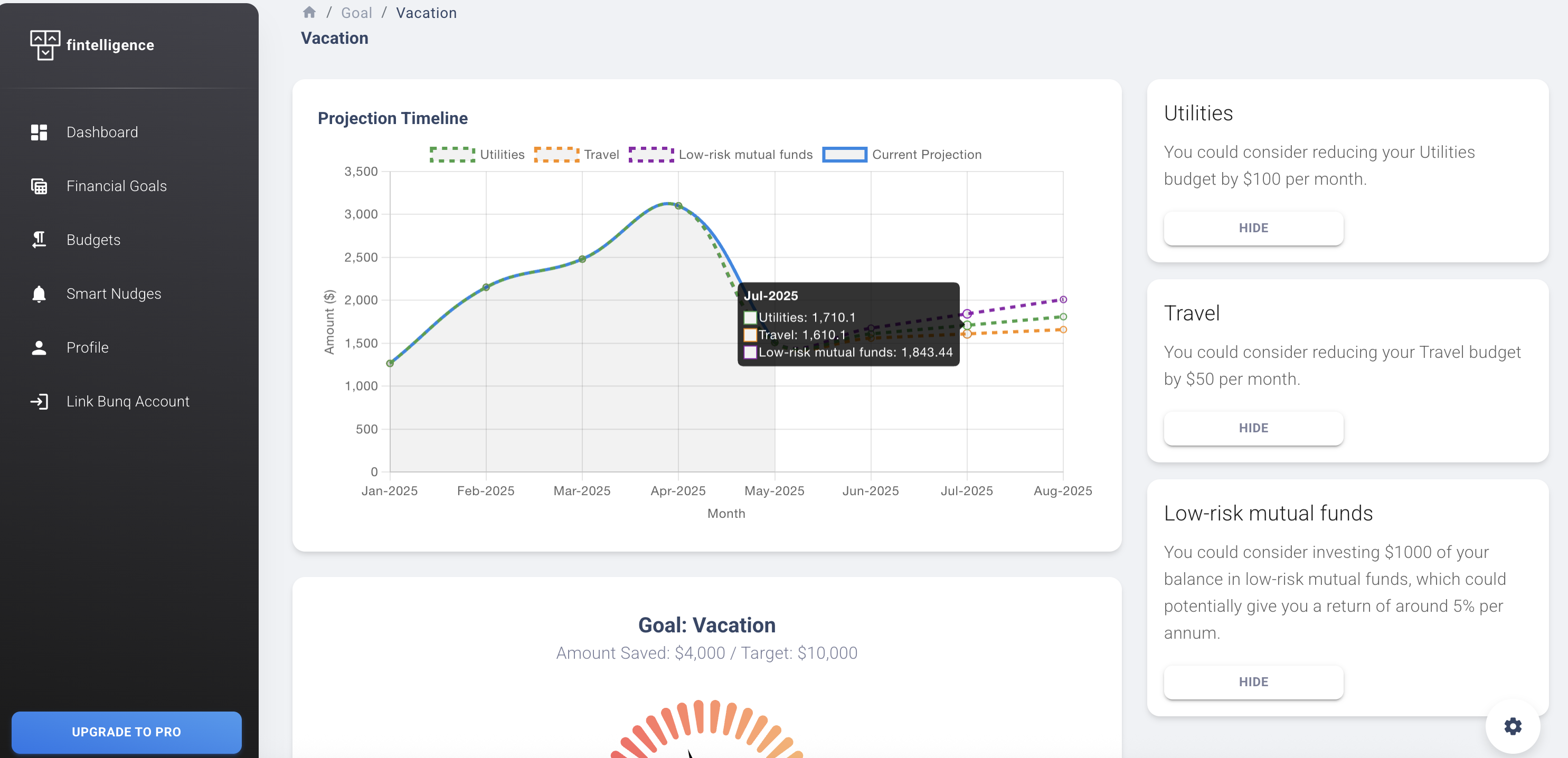1568x758 pixels.
Task: Click the Budgets icon in sidebar
Action: (39, 240)
